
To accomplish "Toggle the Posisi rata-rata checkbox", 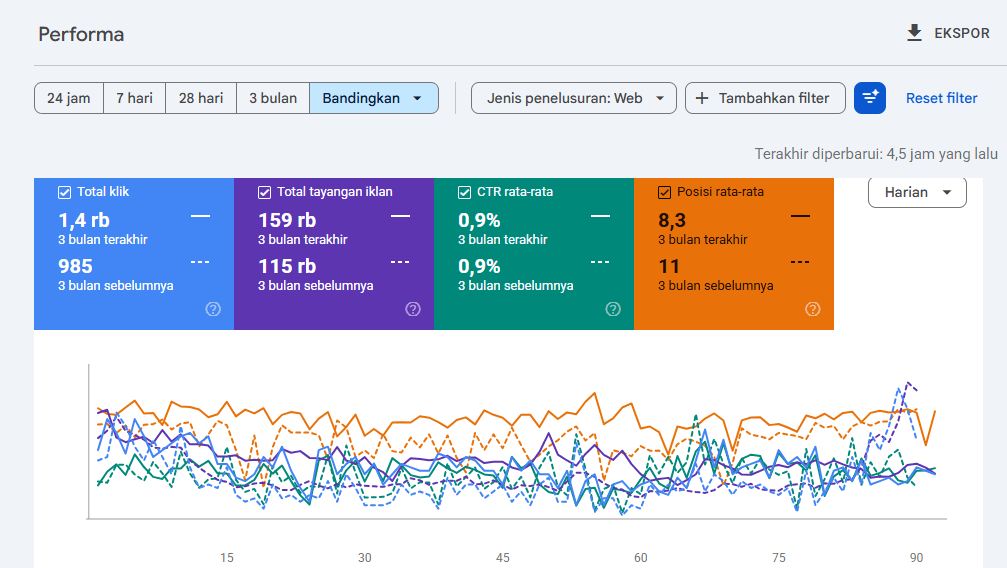I will (x=665, y=192).
